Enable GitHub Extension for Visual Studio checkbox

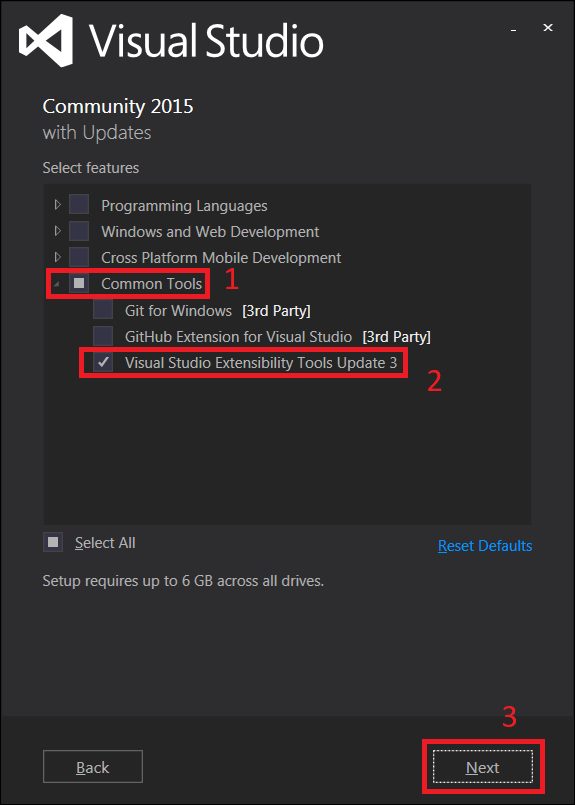103,336
